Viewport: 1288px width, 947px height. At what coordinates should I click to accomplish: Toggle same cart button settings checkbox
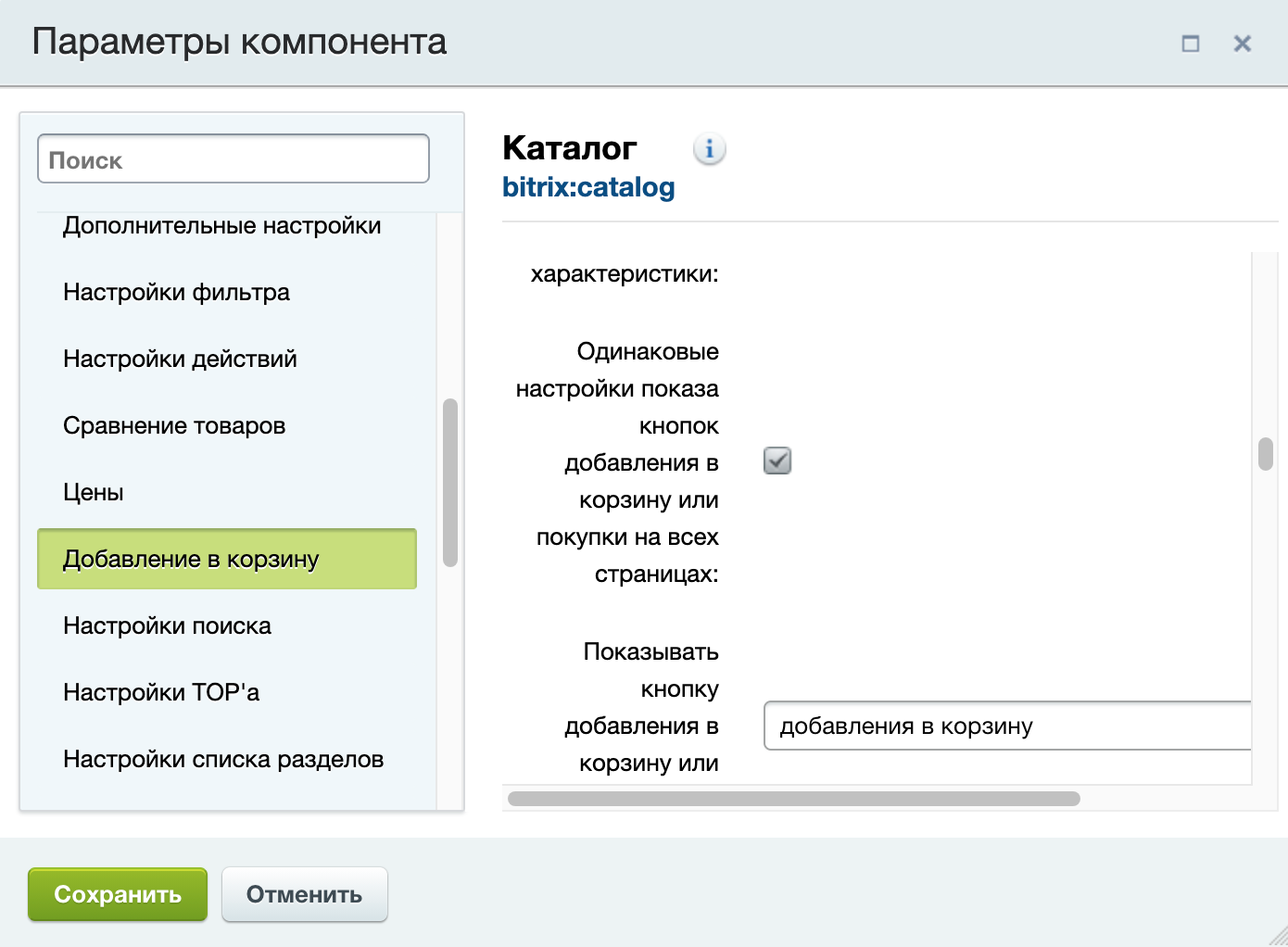(x=777, y=461)
